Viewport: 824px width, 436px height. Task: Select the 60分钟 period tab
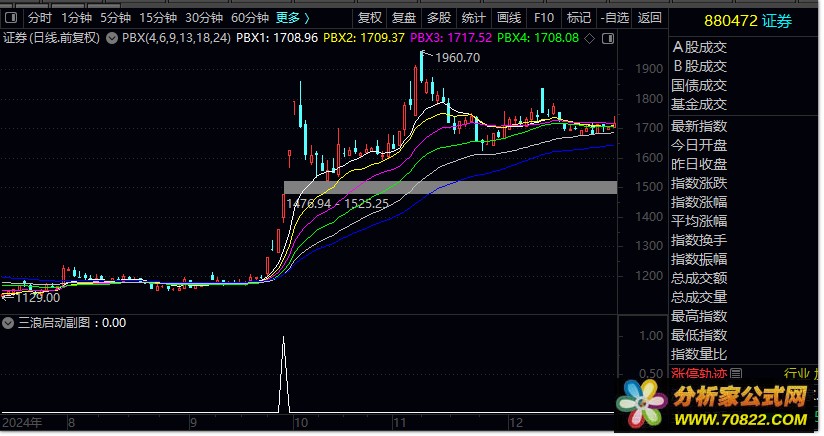tap(250, 18)
